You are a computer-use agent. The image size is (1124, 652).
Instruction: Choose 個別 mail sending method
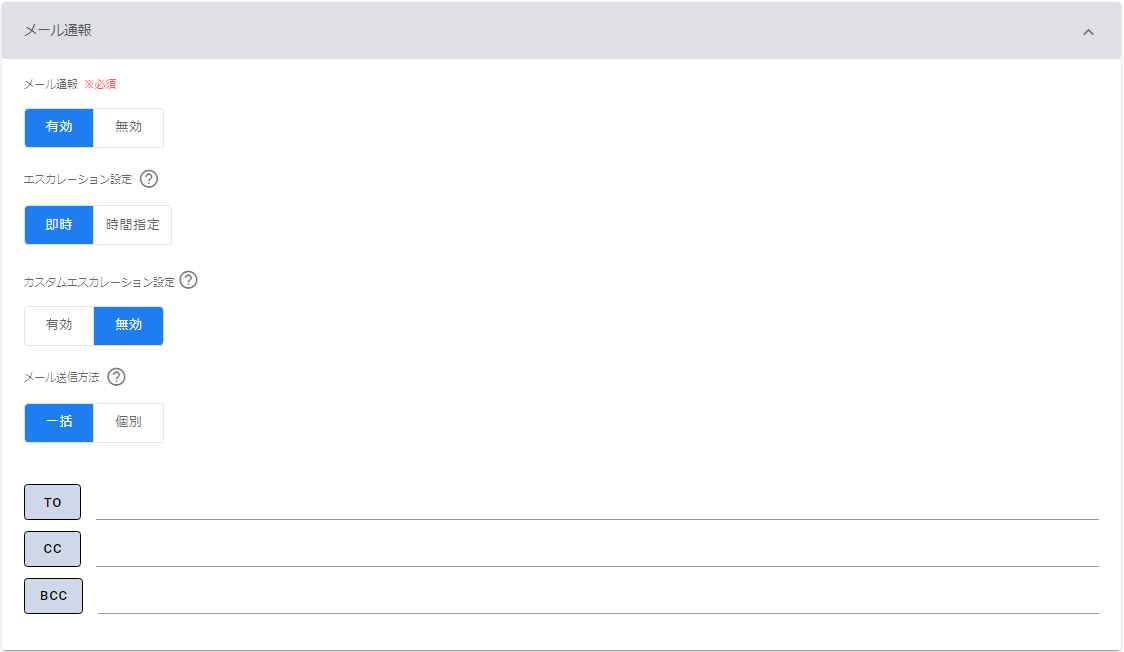[128, 422]
